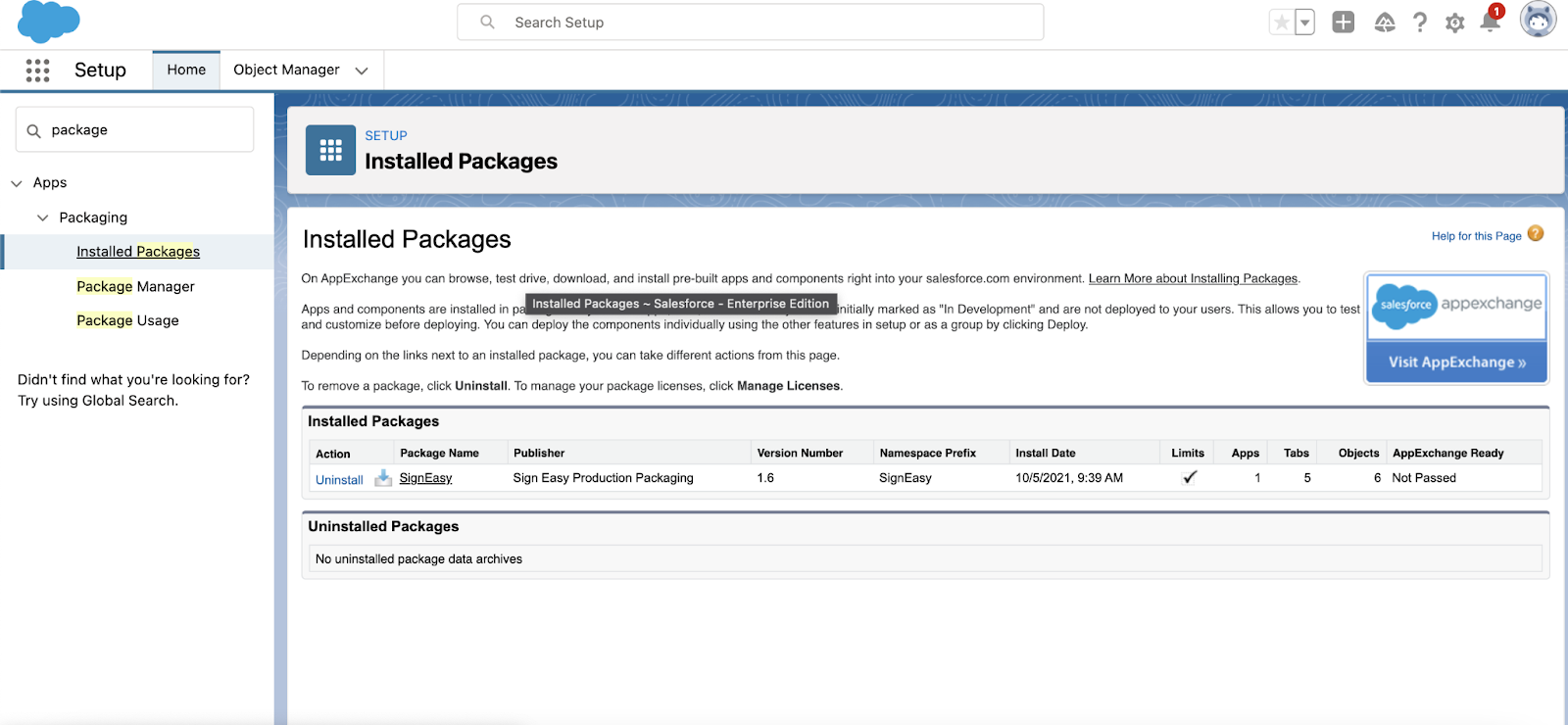This screenshot has width=1568, height=725.
Task: Open the Object Manager tab
Action: 286,70
